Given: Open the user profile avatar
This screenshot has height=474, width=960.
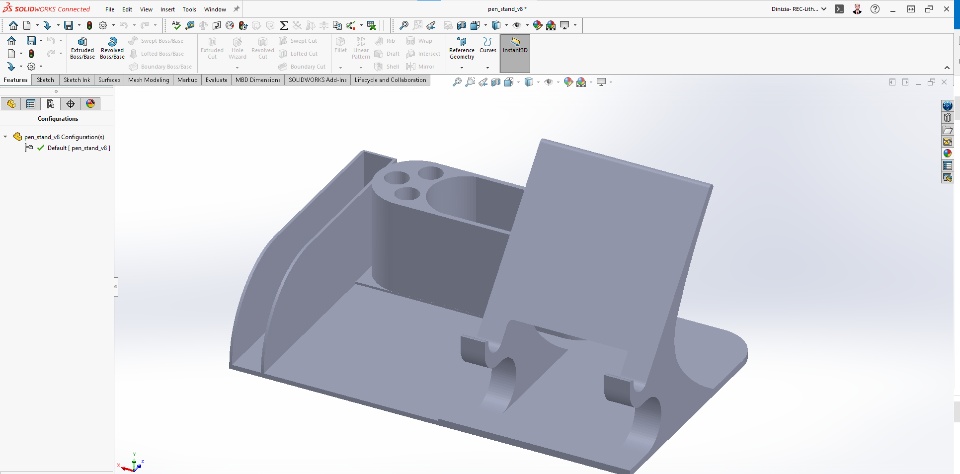Looking at the screenshot, I should point(858,9).
